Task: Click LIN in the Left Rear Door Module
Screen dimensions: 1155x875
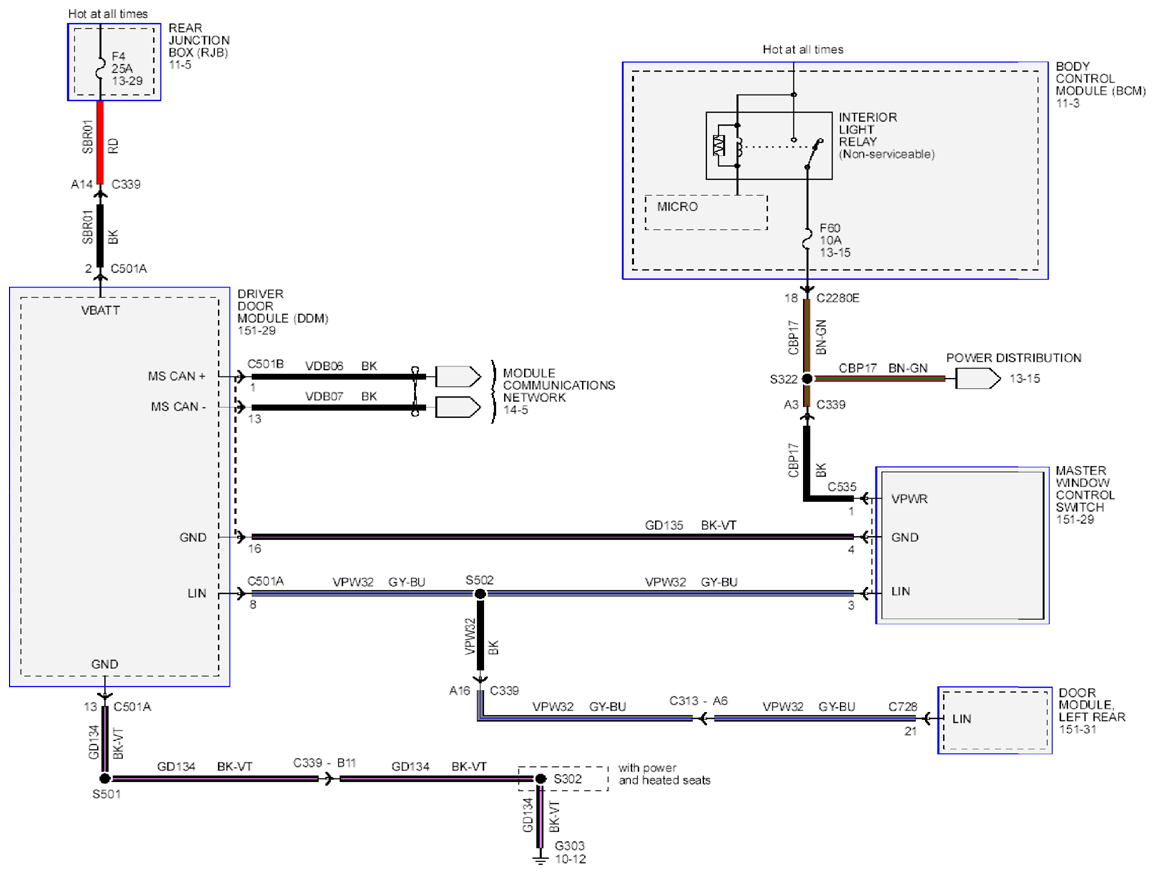Action: coord(961,719)
